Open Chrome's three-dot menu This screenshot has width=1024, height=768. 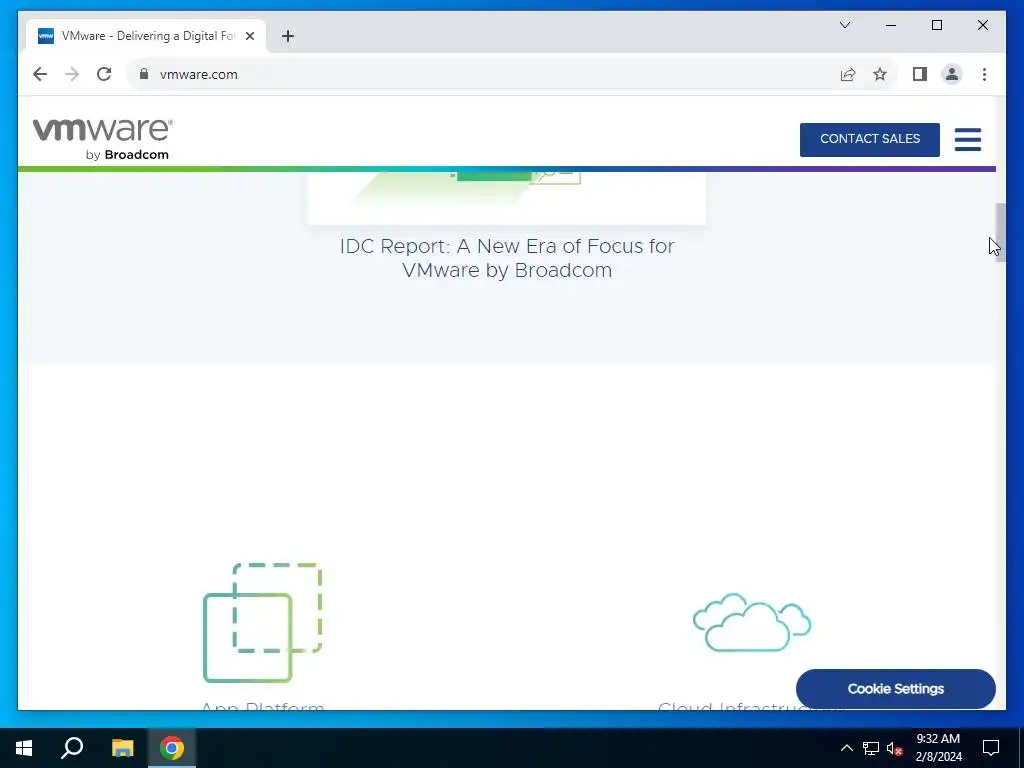(x=984, y=74)
